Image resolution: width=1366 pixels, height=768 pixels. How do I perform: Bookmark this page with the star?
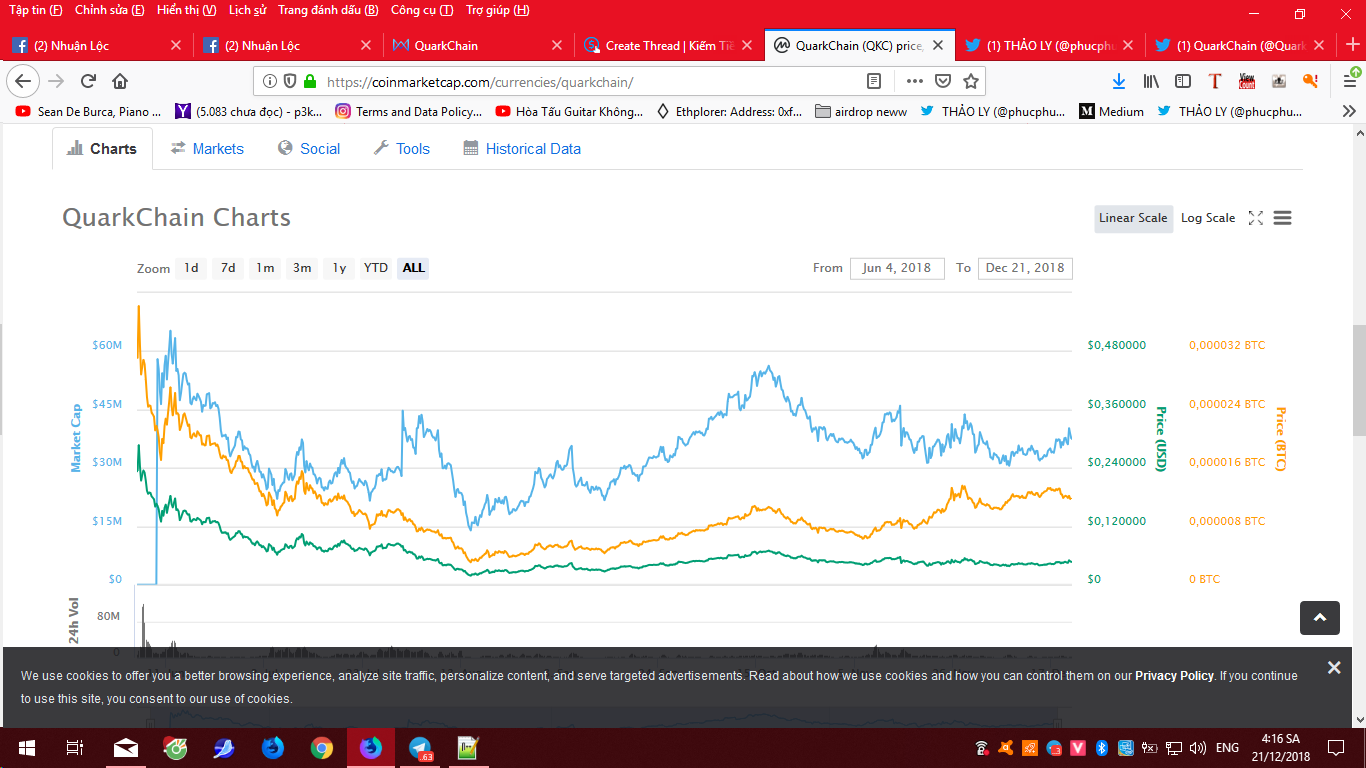coord(970,81)
